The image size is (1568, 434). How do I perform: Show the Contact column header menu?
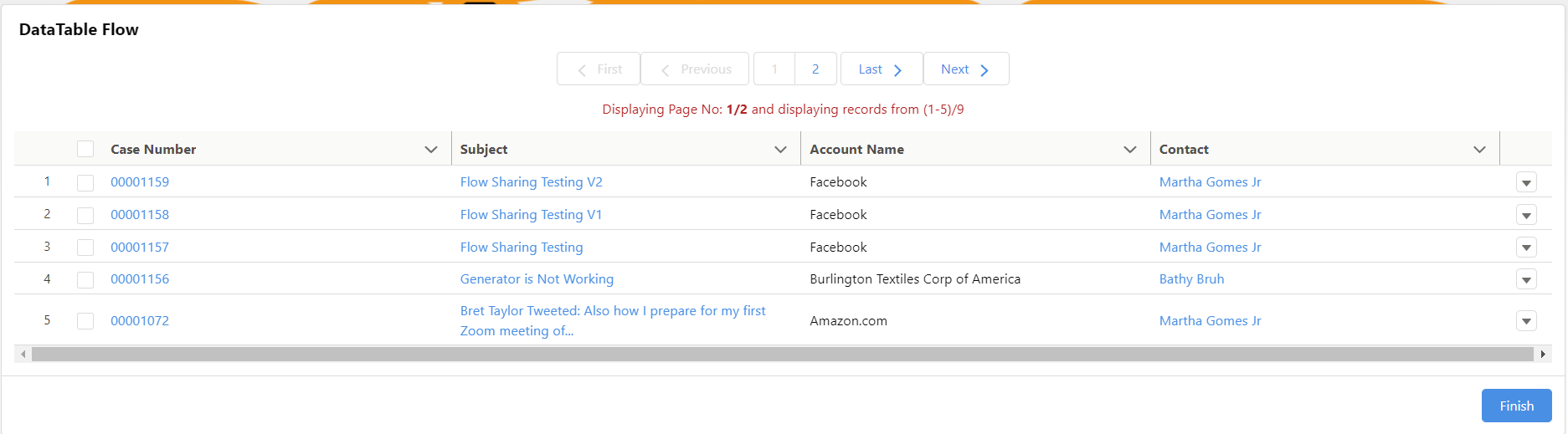[1479, 150]
